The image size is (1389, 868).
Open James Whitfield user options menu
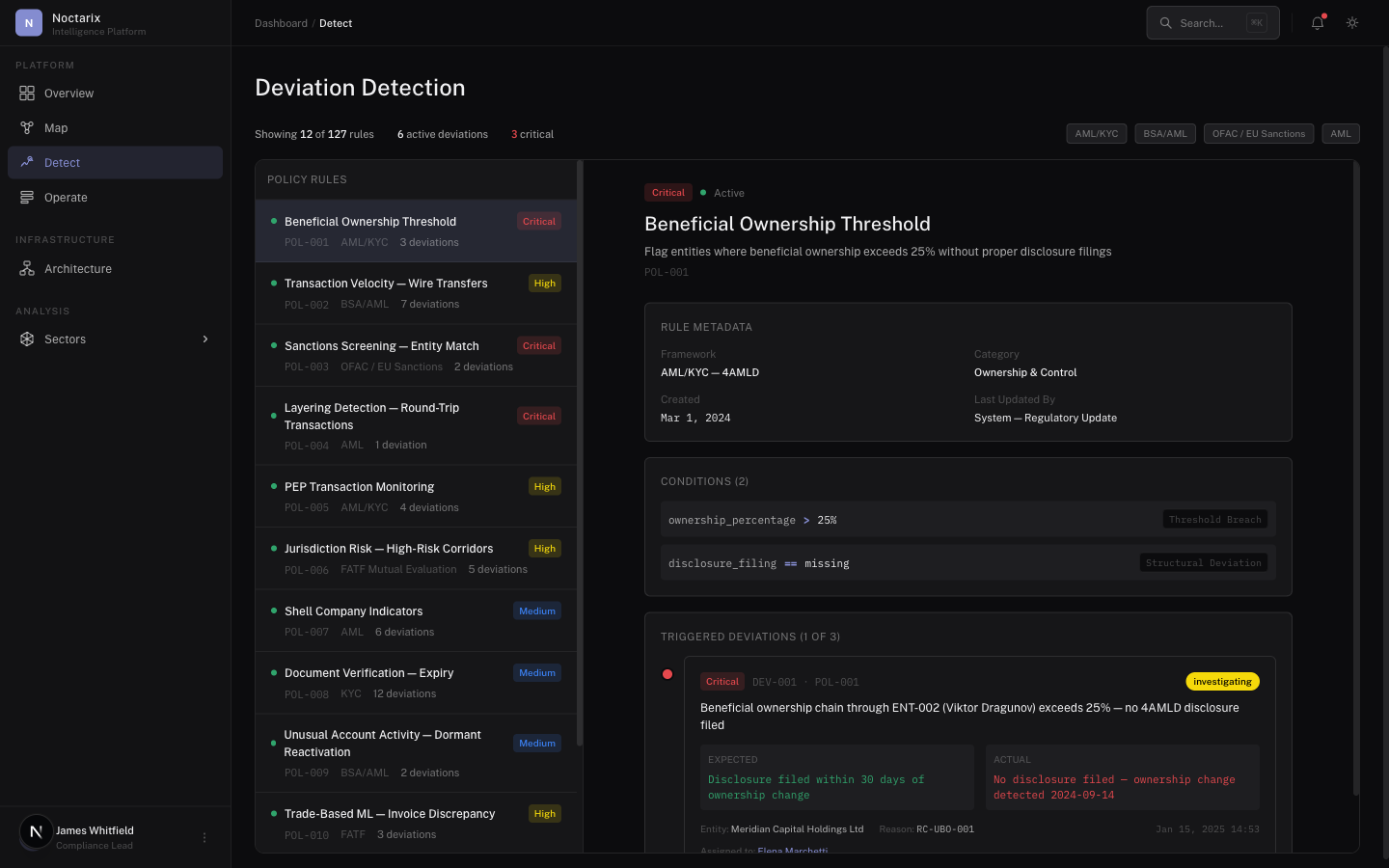pyautogui.click(x=204, y=838)
